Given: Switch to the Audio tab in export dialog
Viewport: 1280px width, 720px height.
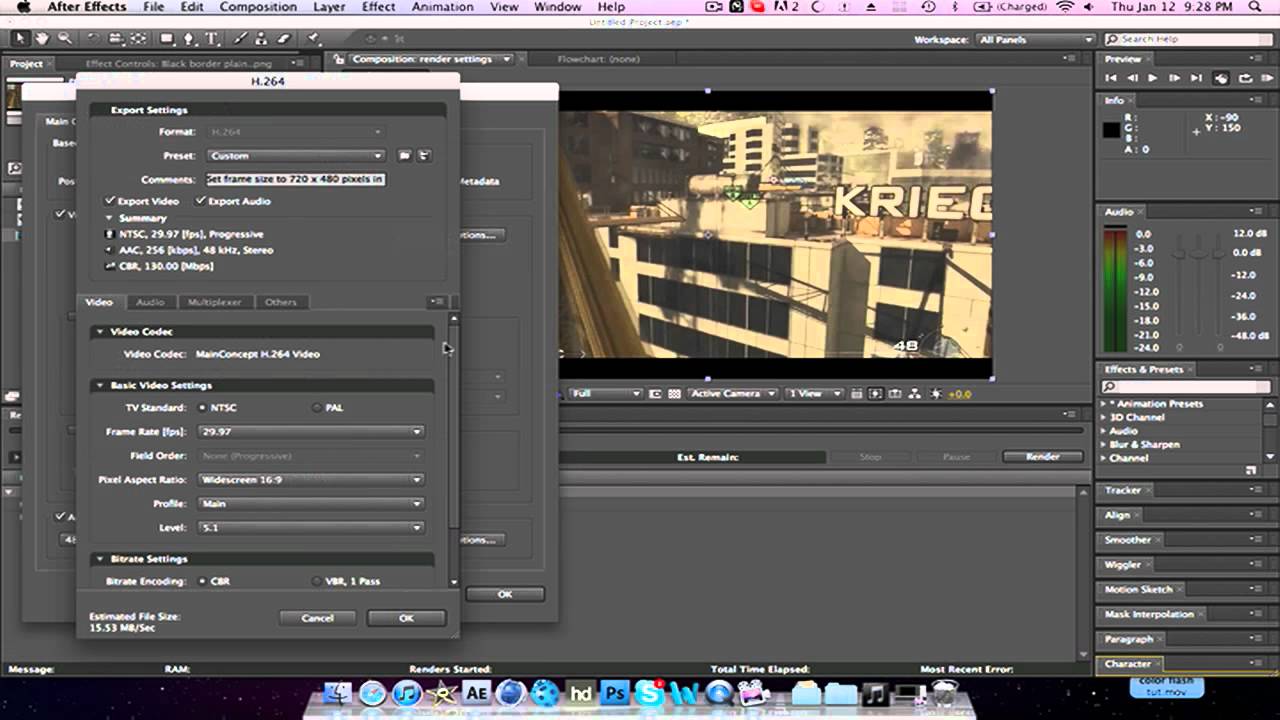Looking at the screenshot, I should pos(150,302).
